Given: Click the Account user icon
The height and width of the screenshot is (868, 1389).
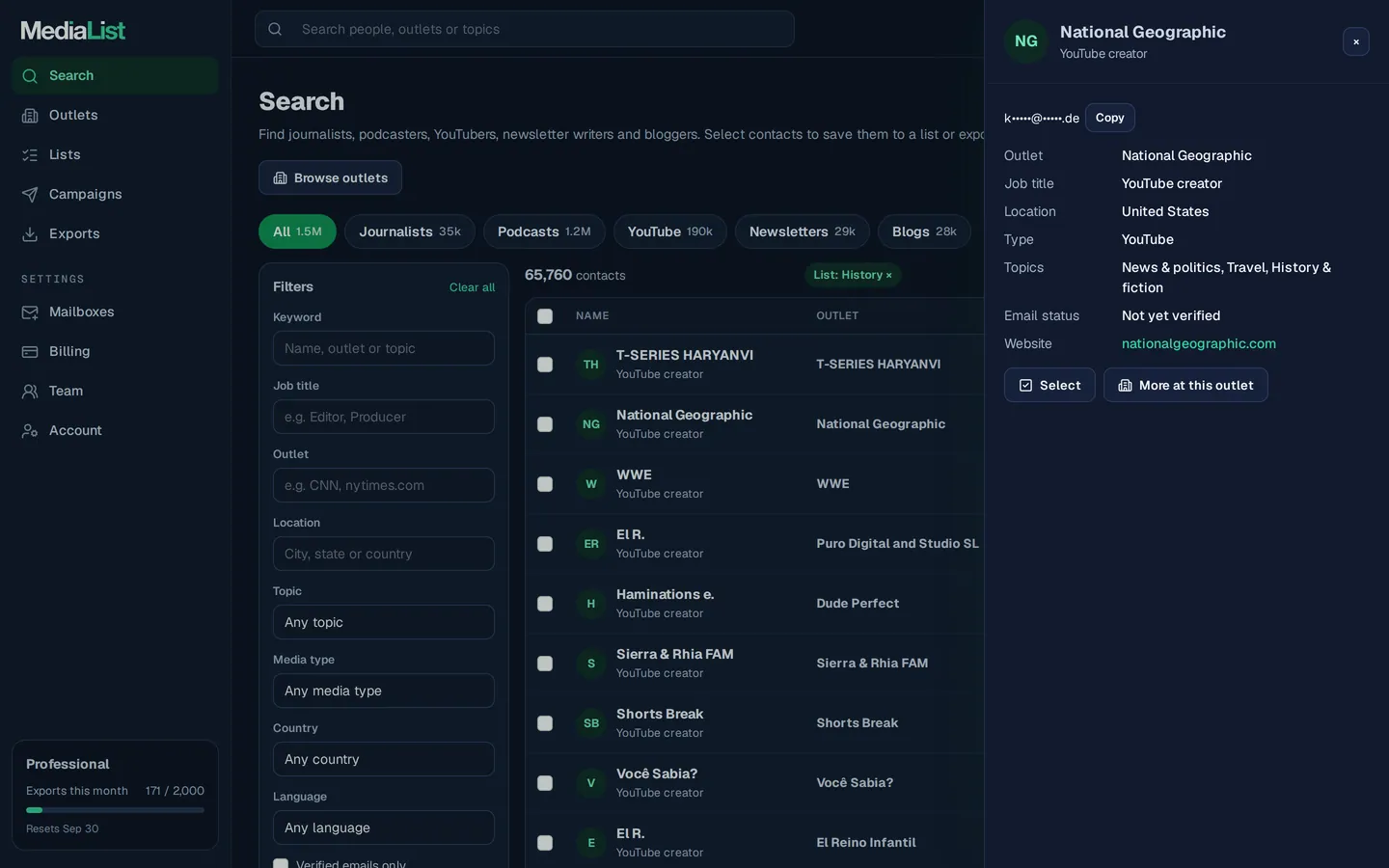Looking at the screenshot, I should [30, 431].
